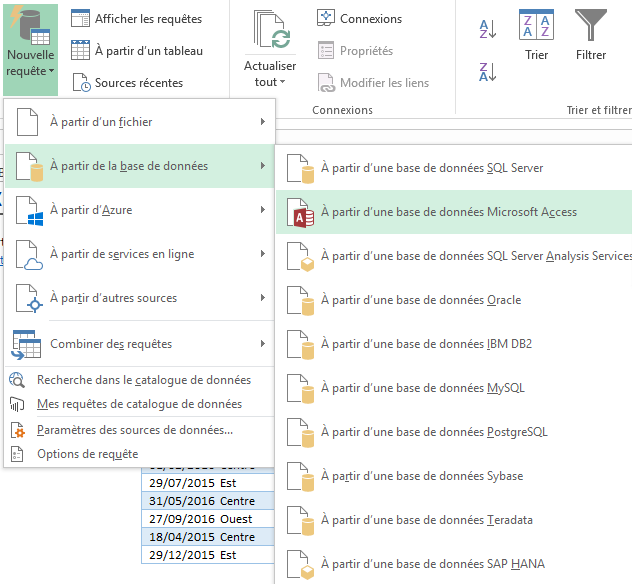Choose base de données PostgreSQL
The height and width of the screenshot is (584, 632).
pyautogui.click(x=454, y=431)
